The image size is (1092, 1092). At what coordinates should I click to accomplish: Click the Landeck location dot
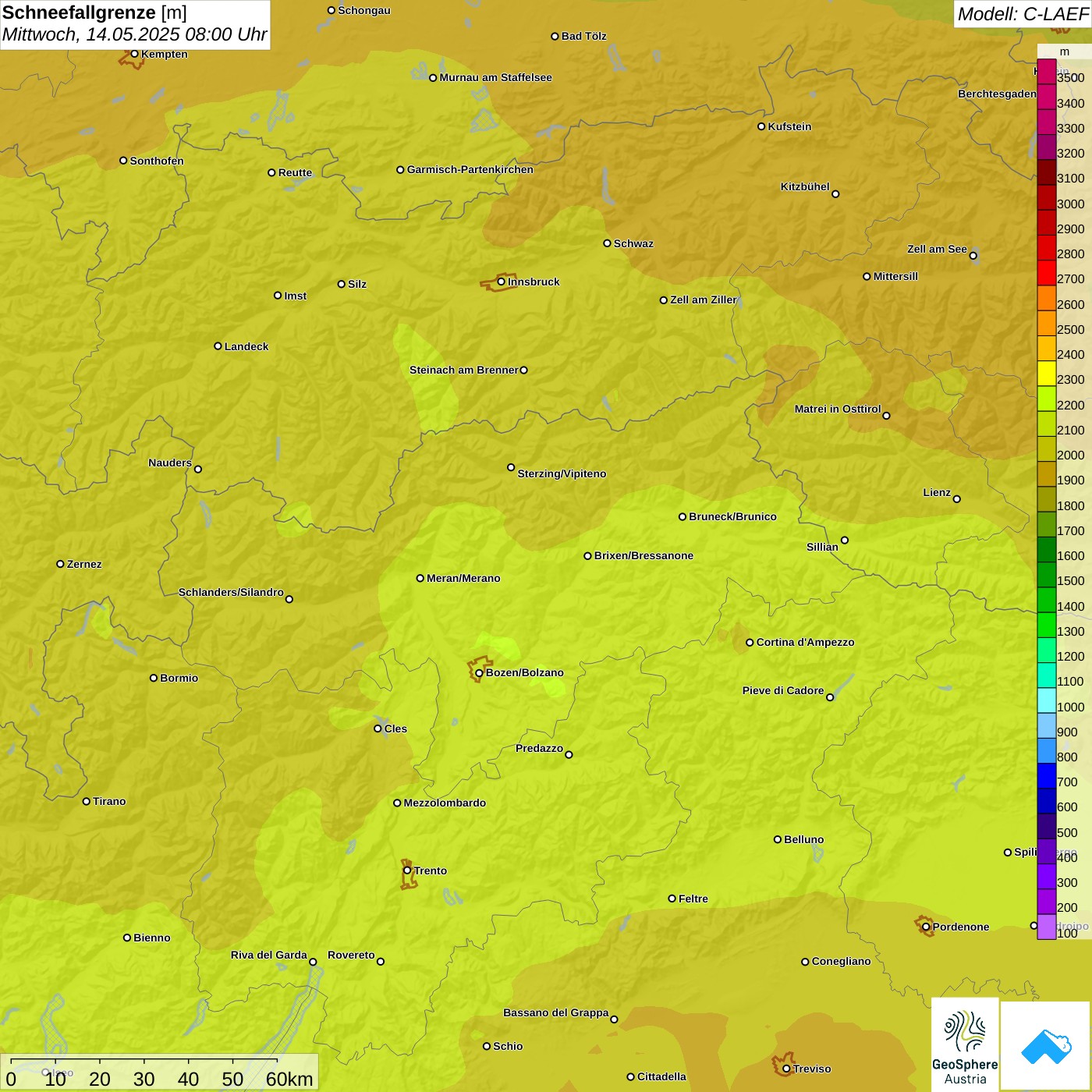tap(218, 346)
